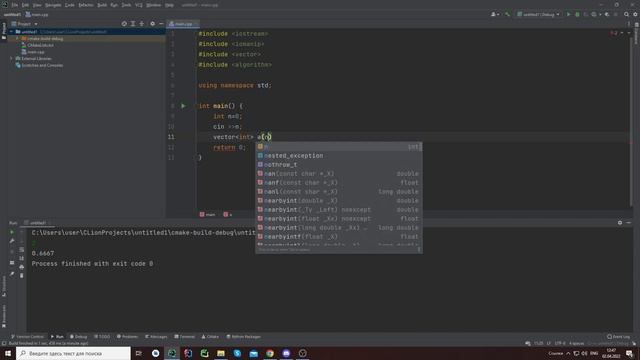Open the notification center icon

click(x=630, y=353)
